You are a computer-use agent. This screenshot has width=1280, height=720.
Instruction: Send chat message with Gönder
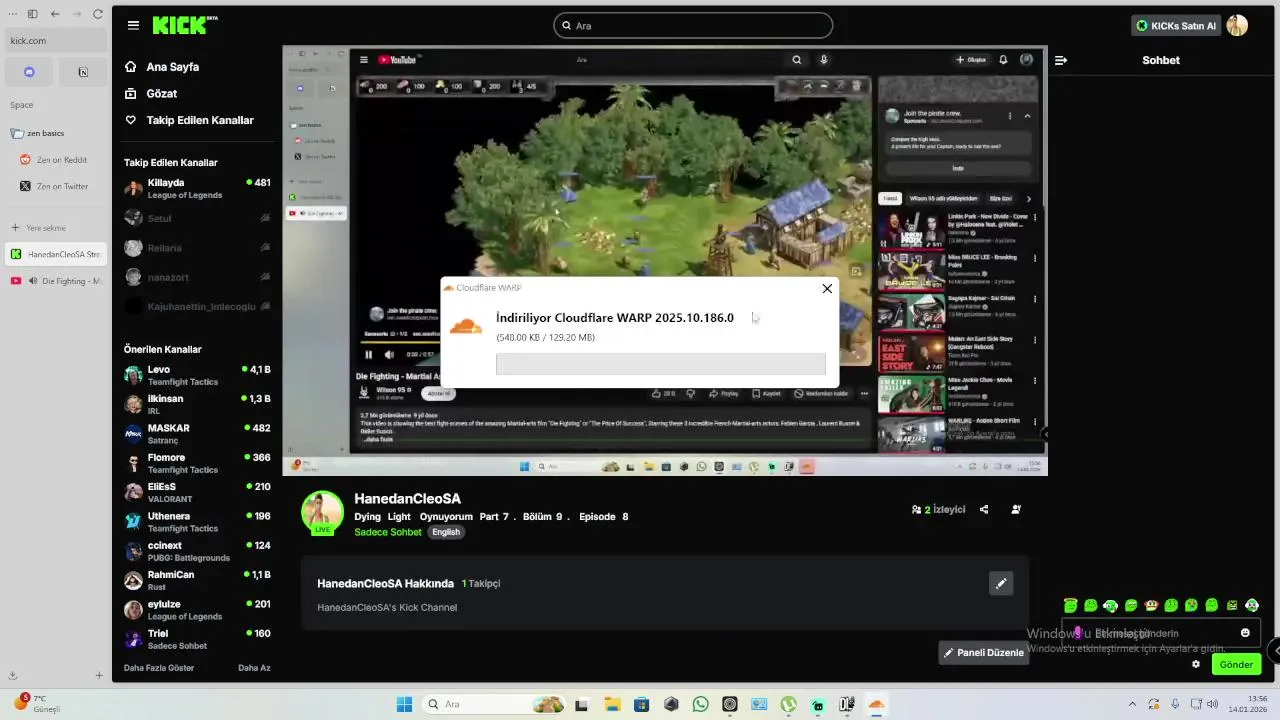pos(1236,664)
